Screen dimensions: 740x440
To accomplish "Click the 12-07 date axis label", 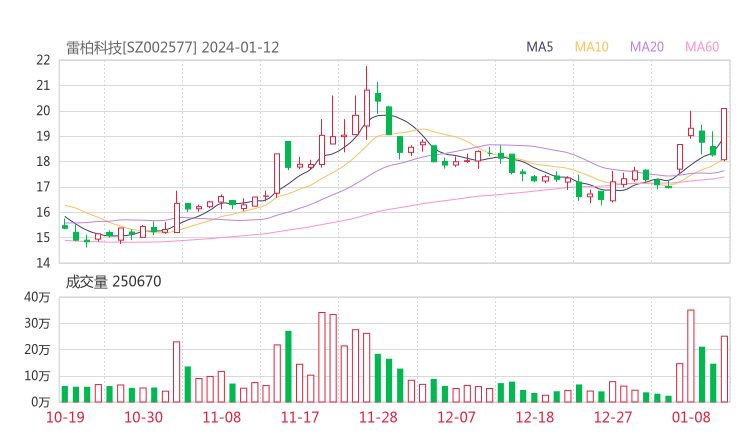I will 456,417.
